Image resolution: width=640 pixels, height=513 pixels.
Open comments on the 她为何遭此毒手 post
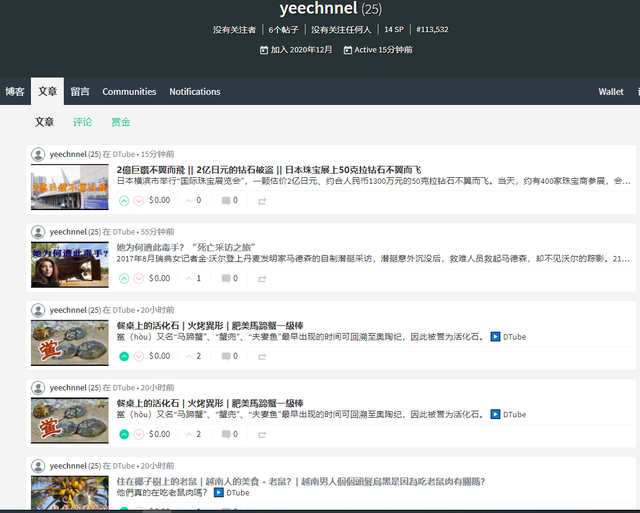tap(230, 278)
